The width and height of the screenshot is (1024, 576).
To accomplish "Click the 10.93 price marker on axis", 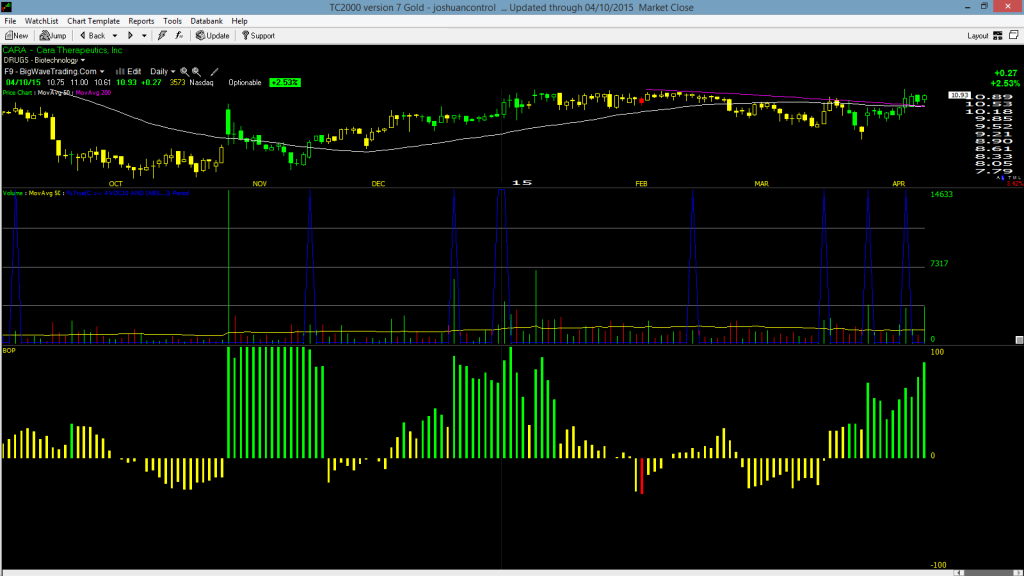I will click(959, 95).
